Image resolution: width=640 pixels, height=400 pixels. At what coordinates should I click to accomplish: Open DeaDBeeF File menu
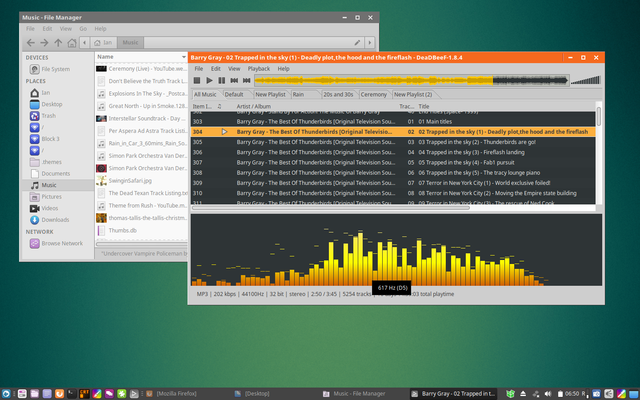[199, 69]
